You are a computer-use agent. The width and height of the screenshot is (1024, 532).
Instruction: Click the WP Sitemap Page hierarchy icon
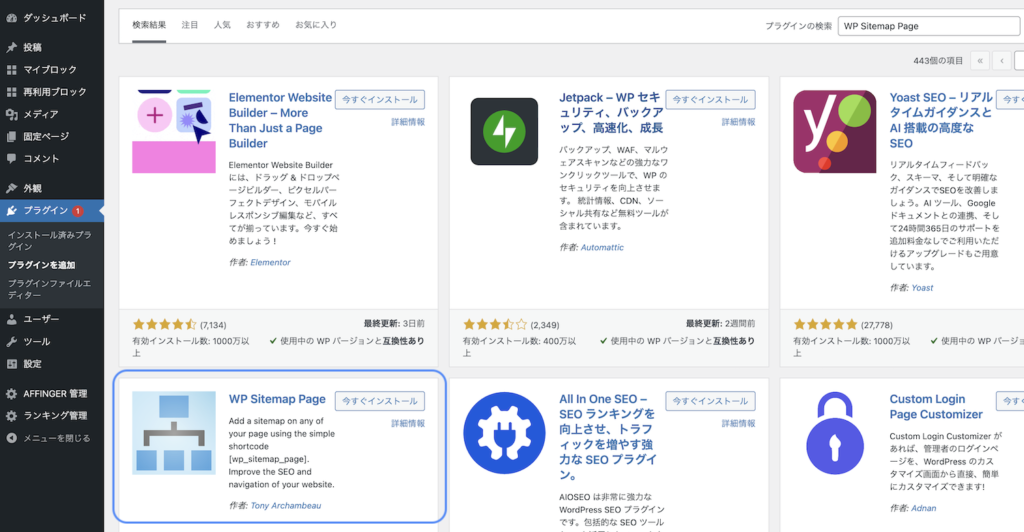coord(174,433)
